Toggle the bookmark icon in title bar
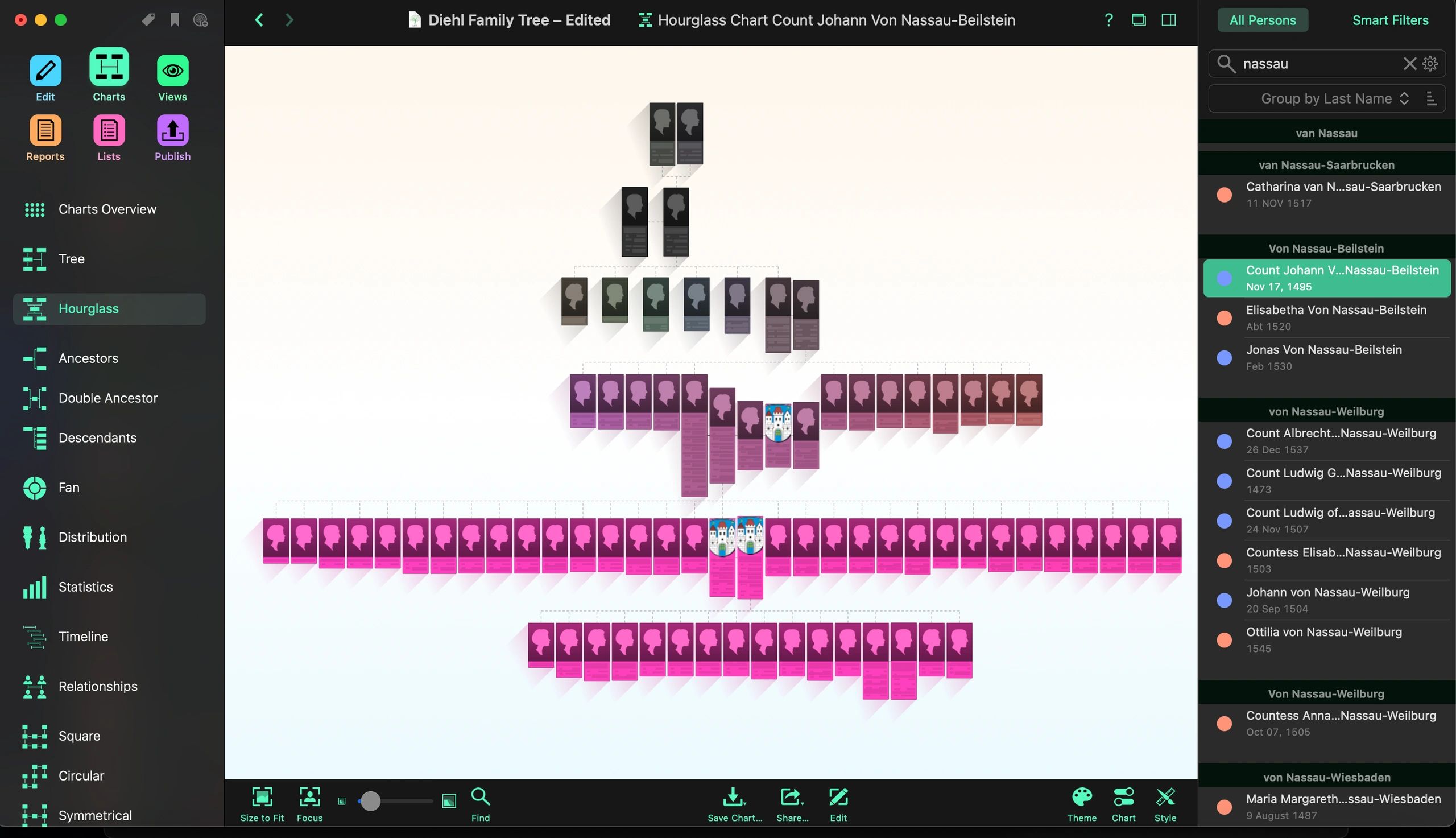The width and height of the screenshot is (1456, 838). pyautogui.click(x=175, y=20)
